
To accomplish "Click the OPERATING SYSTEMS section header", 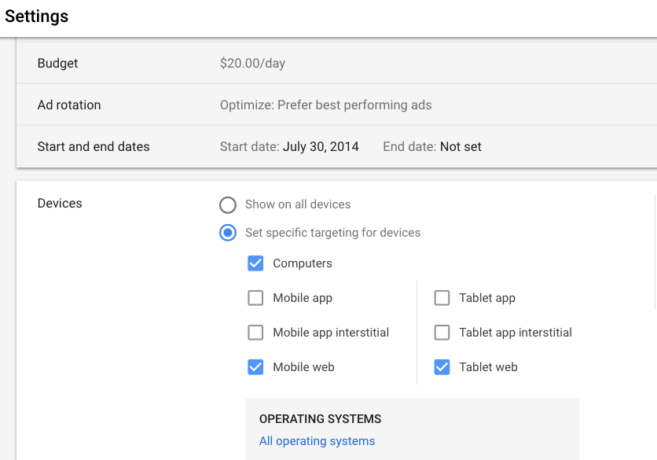I will (320, 419).
